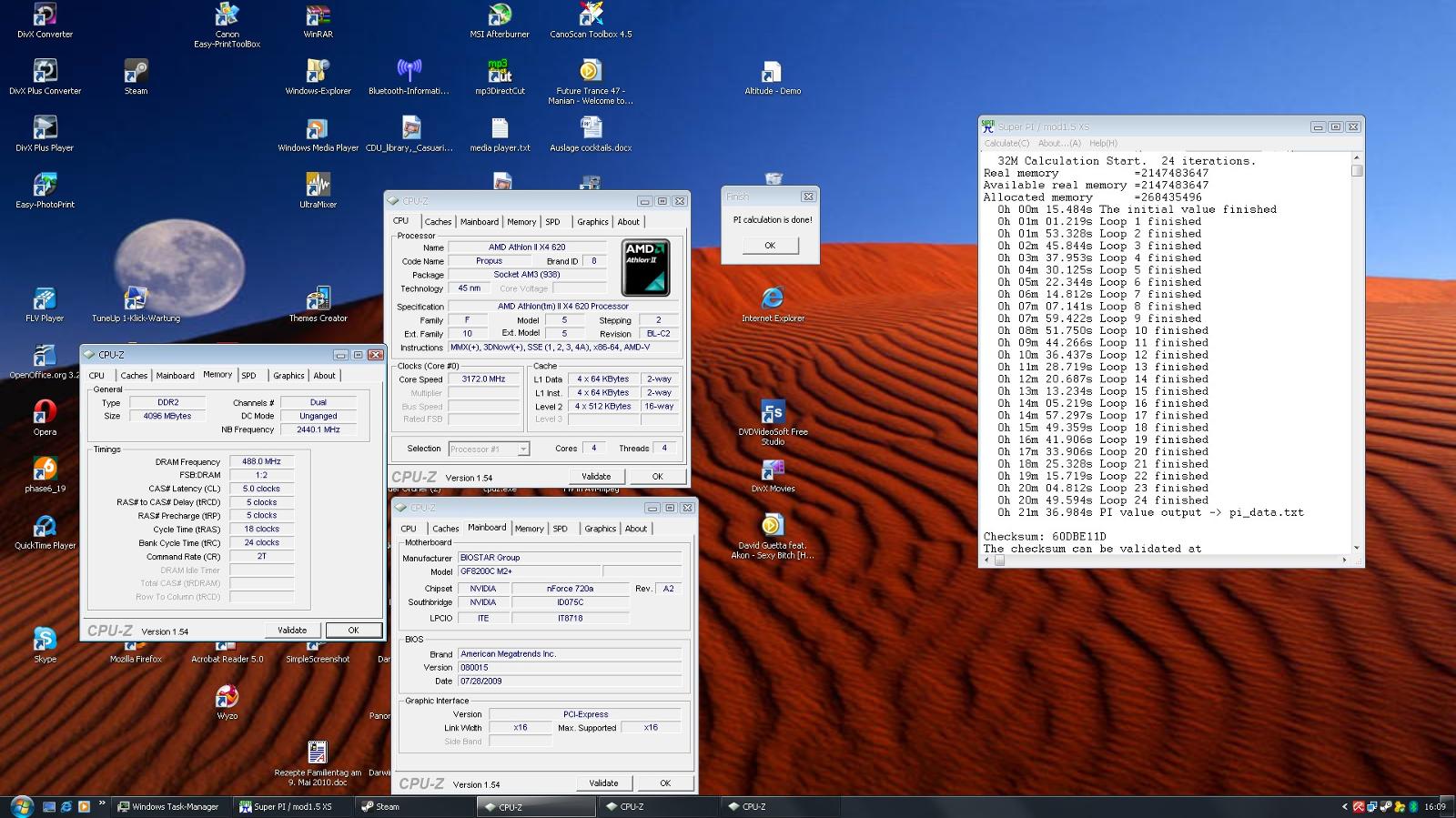Click AMD Athlon II logo image
This screenshot has width=1456, height=818.
646,268
